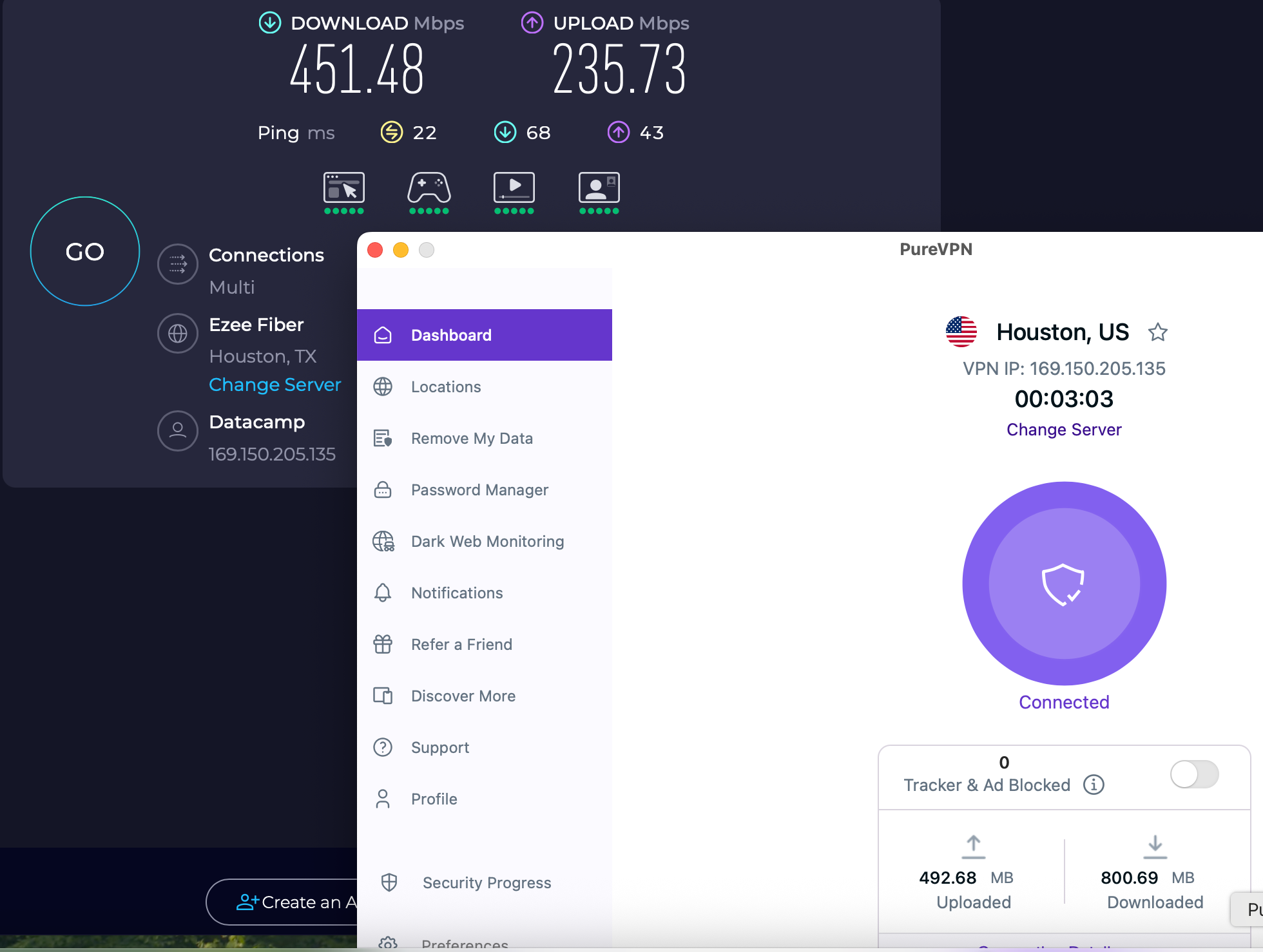Click the Ezee Fiber globe icon

(x=178, y=333)
